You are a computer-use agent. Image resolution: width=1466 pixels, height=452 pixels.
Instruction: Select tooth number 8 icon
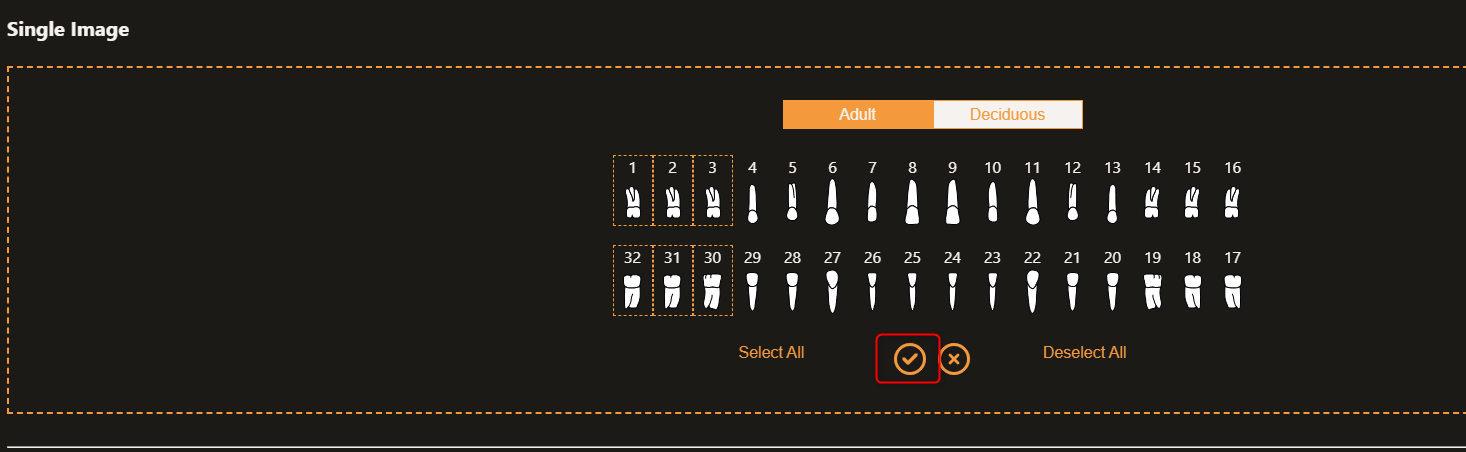pos(912,201)
